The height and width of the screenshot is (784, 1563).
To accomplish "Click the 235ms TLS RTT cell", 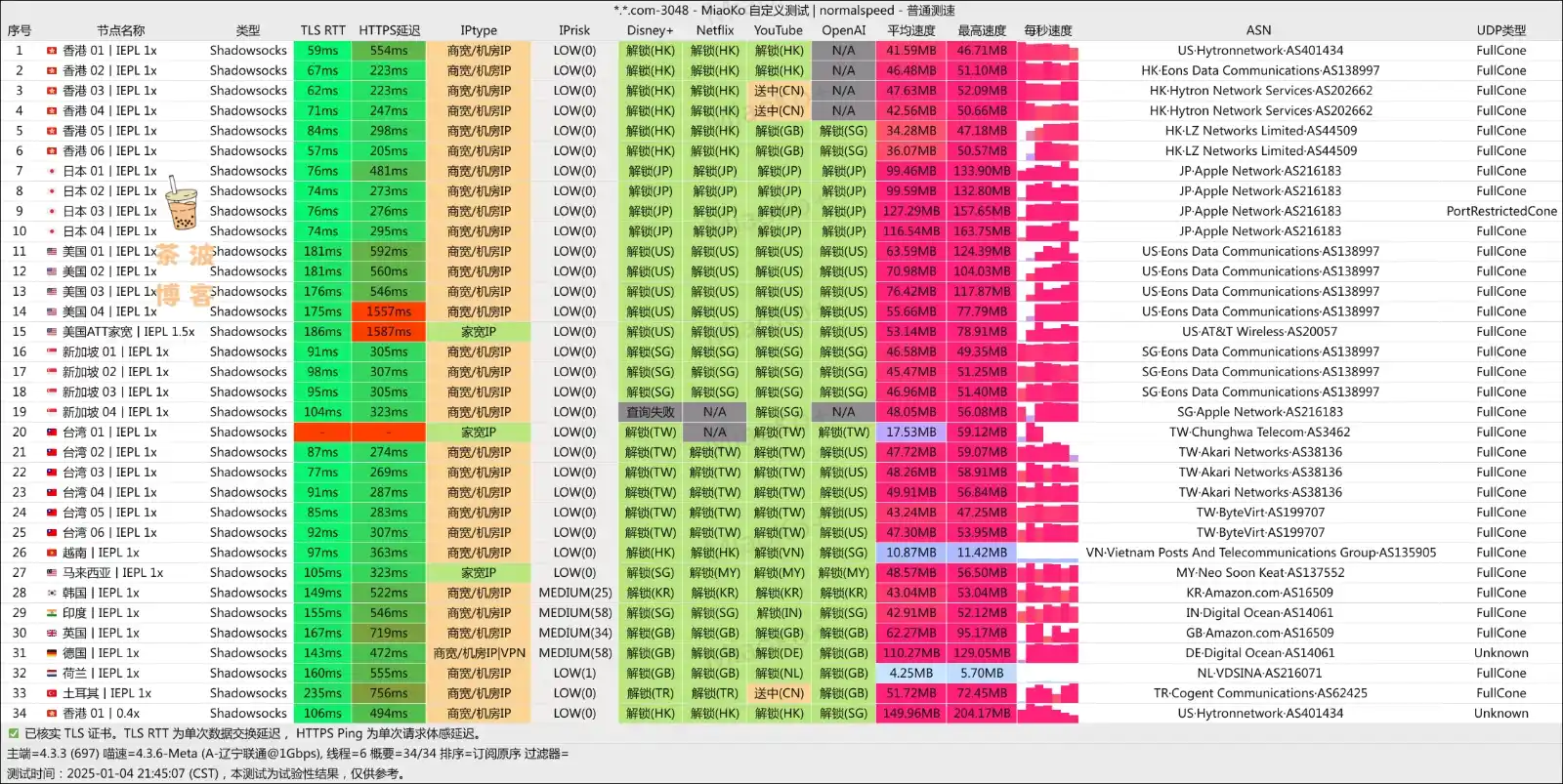I will click(323, 693).
